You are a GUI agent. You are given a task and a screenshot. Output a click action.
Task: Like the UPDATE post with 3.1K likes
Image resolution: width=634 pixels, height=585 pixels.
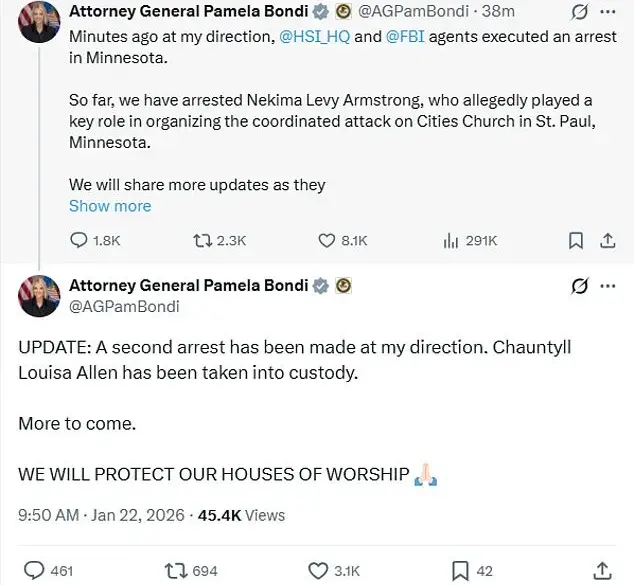pos(319,570)
